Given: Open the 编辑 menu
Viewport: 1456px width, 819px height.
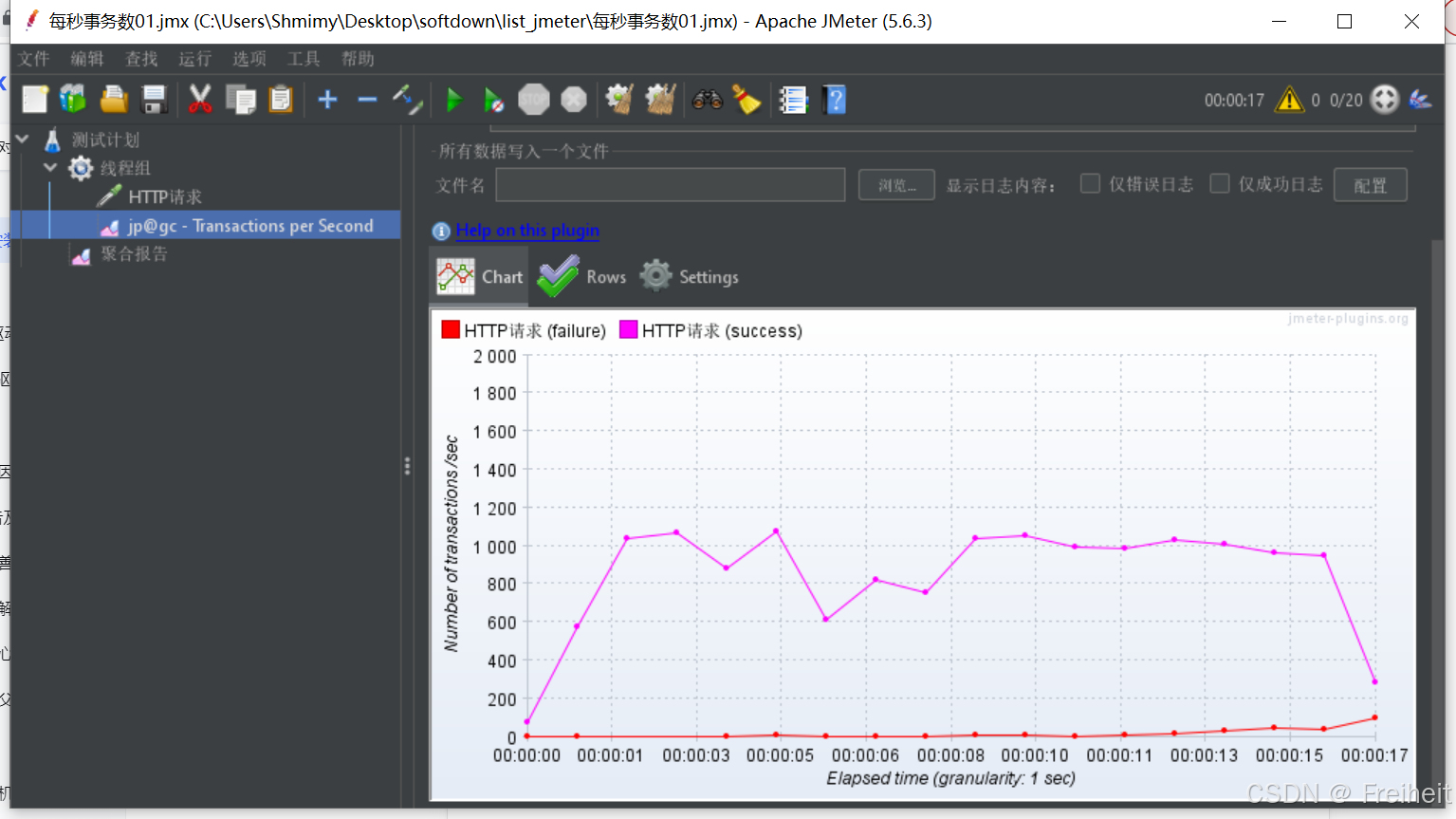Looking at the screenshot, I should [87, 59].
